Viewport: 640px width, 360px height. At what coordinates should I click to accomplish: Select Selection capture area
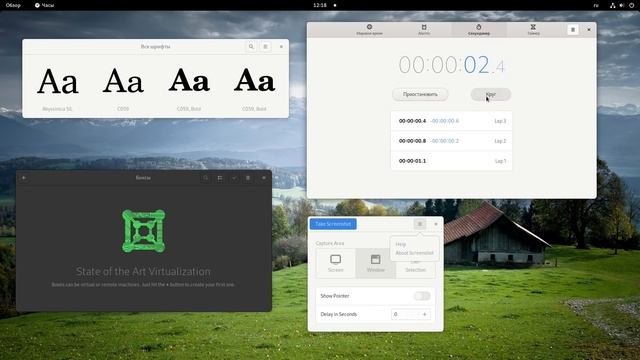416,263
